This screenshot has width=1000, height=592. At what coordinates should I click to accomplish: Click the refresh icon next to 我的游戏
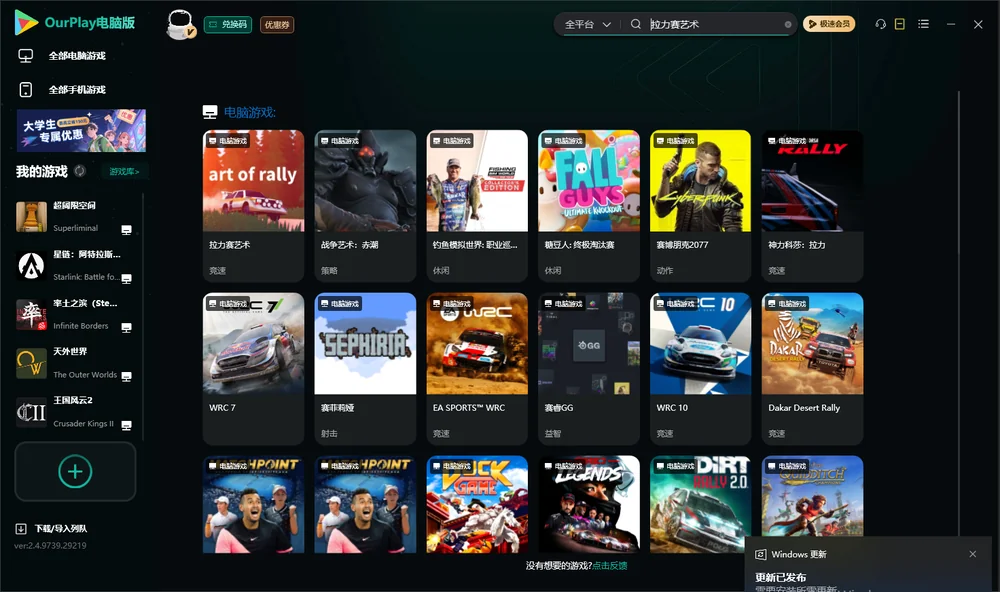[80, 171]
